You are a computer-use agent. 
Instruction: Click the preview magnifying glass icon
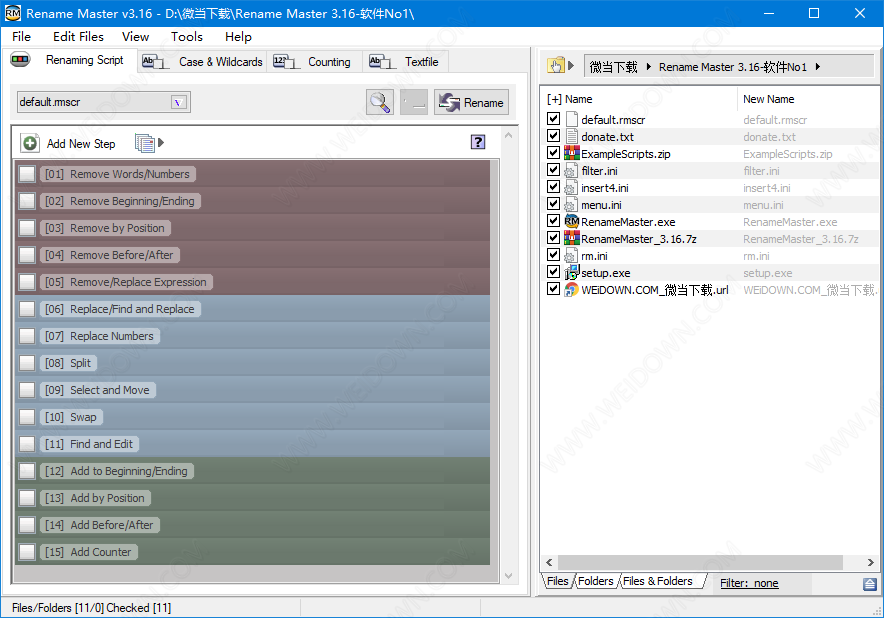(x=379, y=102)
